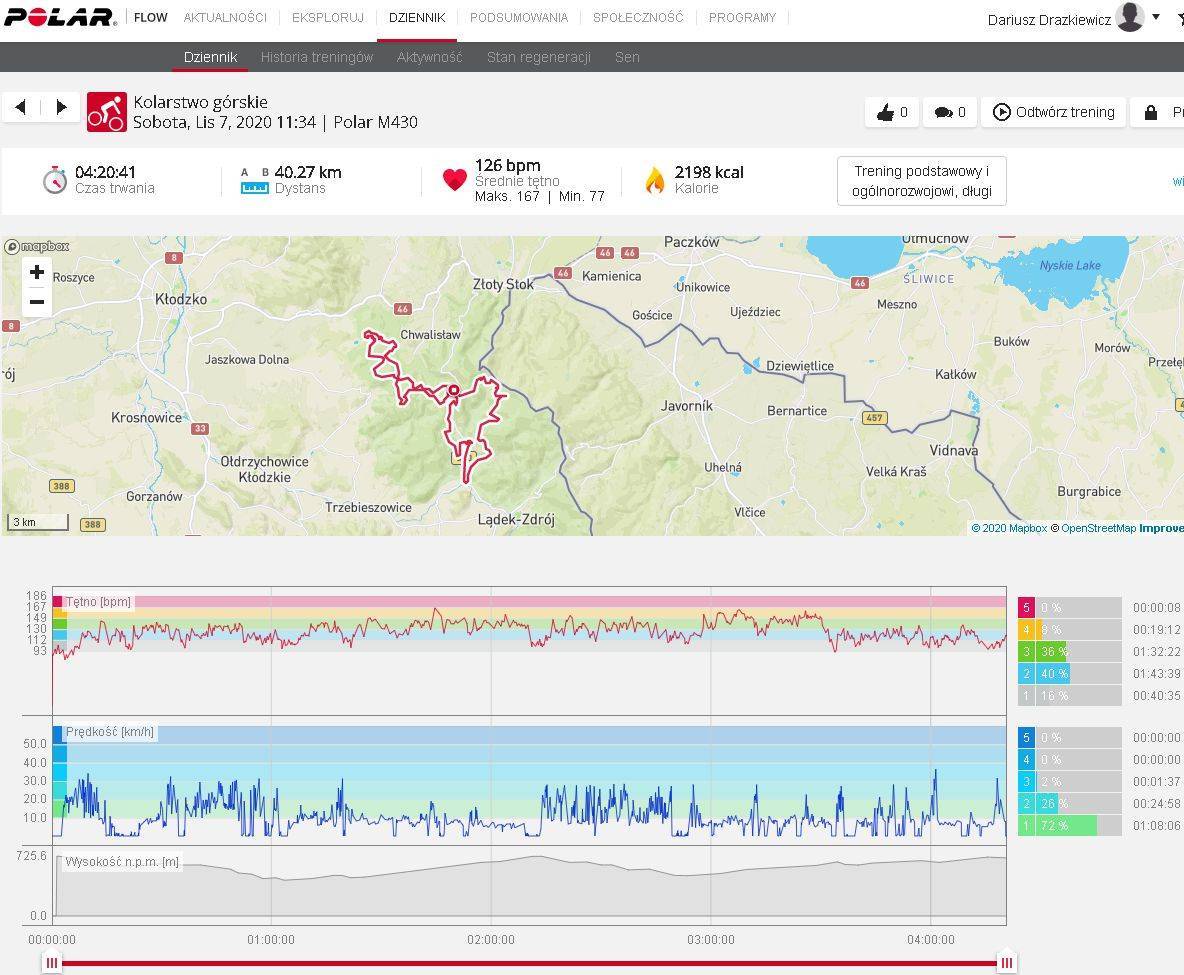Open the Tętno [bpm] chart selector
Screen dimensions: 1184x975
click(x=98, y=602)
